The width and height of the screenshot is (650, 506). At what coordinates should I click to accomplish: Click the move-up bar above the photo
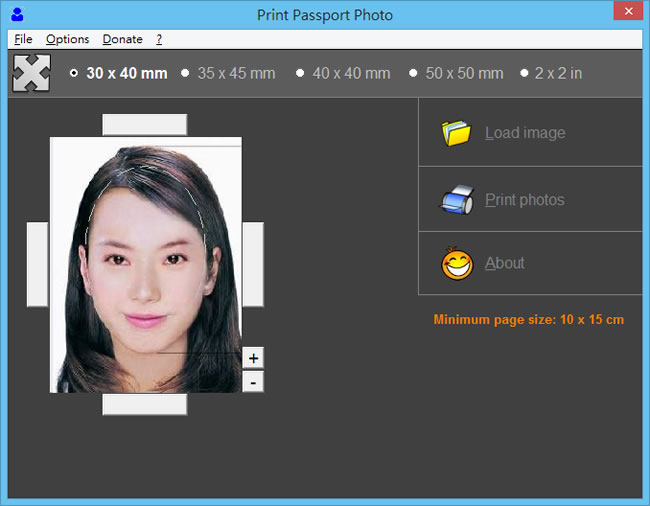coord(145,124)
